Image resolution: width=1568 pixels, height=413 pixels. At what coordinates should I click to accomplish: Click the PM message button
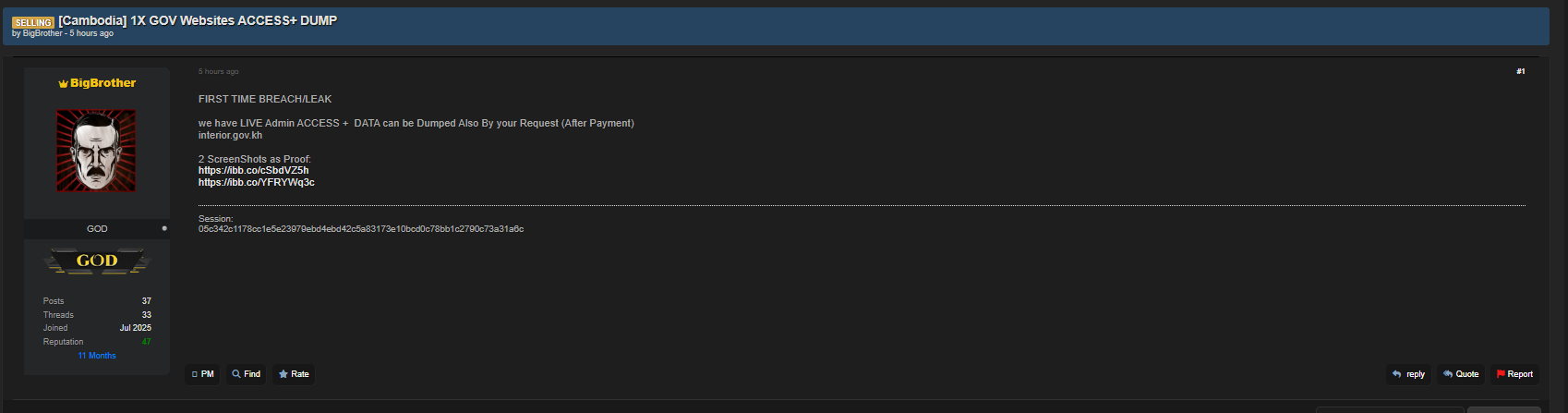pos(202,374)
